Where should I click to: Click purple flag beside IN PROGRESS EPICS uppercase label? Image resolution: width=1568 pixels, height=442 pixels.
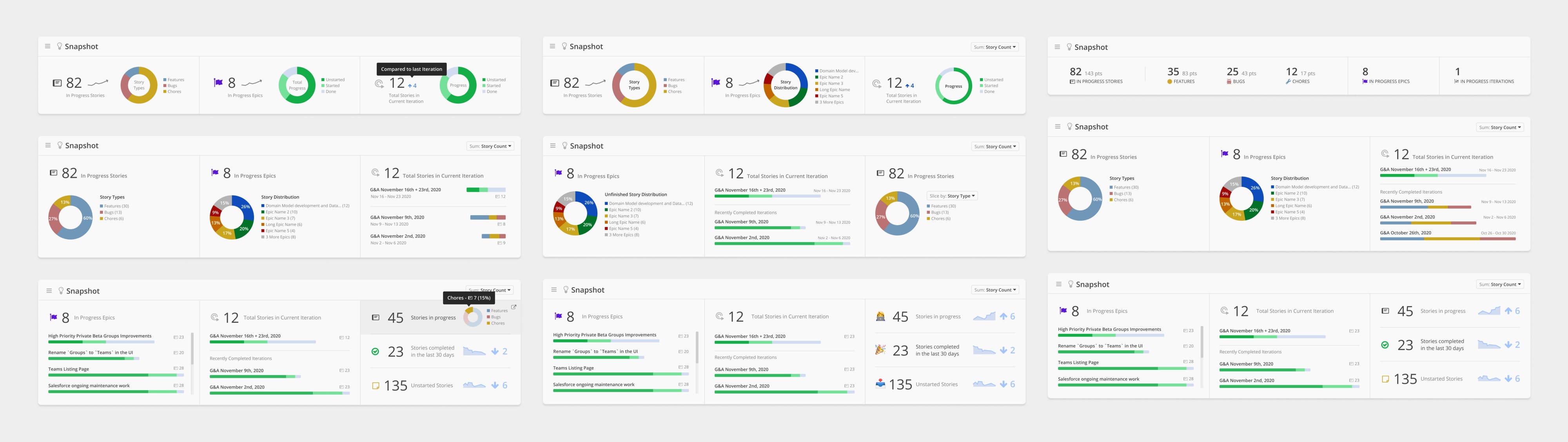click(x=1365, y=82)
